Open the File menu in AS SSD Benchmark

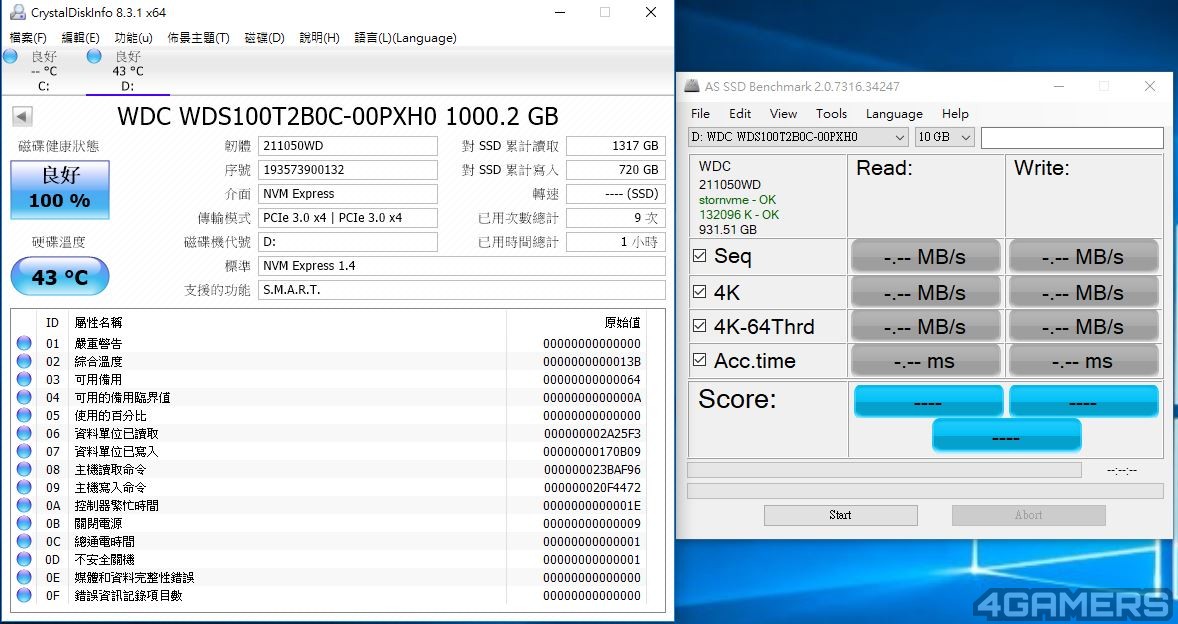click(700, 113)
